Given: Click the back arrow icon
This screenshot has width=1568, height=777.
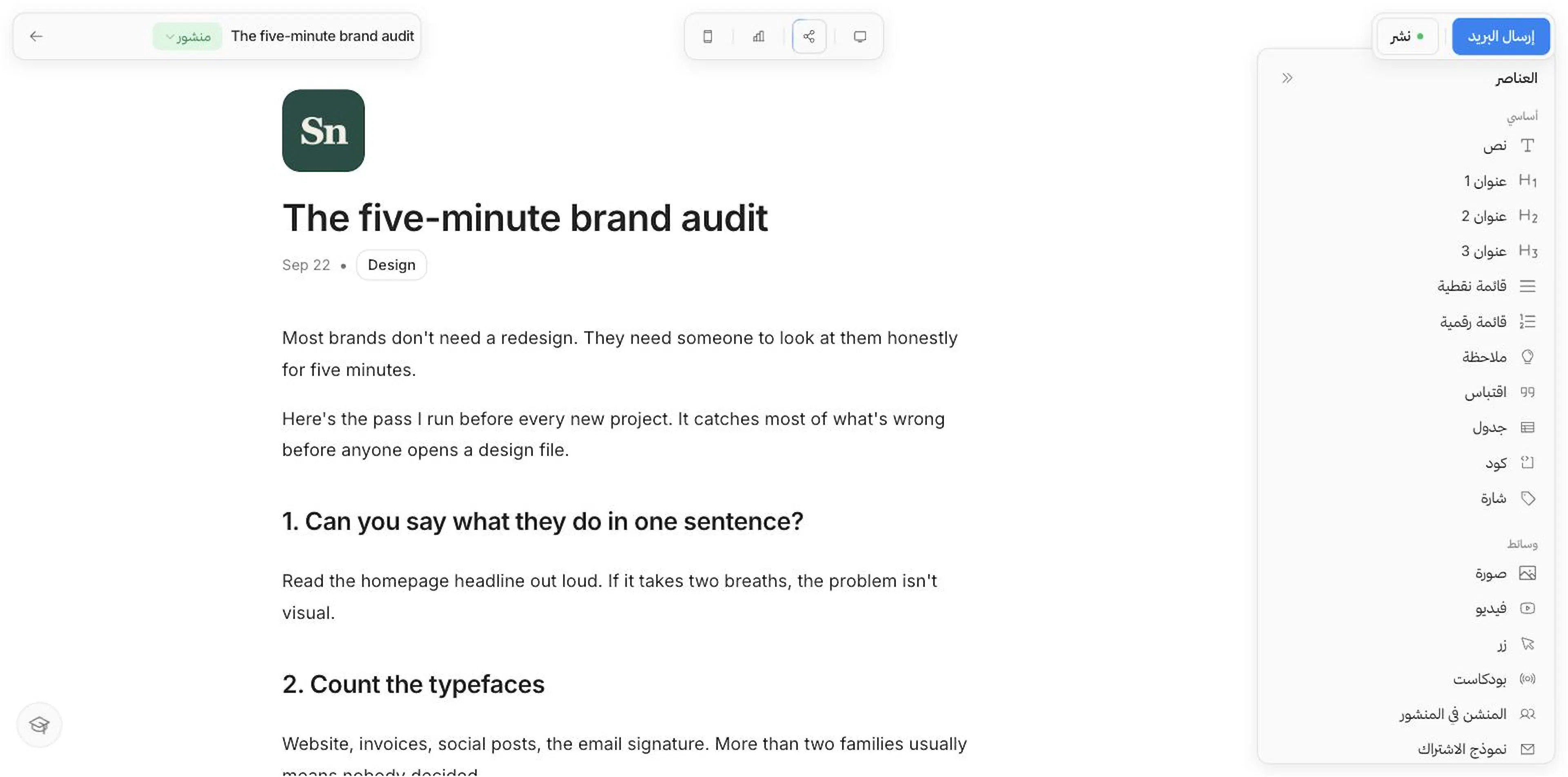Looking at the screenshot, I should (36, 36).
